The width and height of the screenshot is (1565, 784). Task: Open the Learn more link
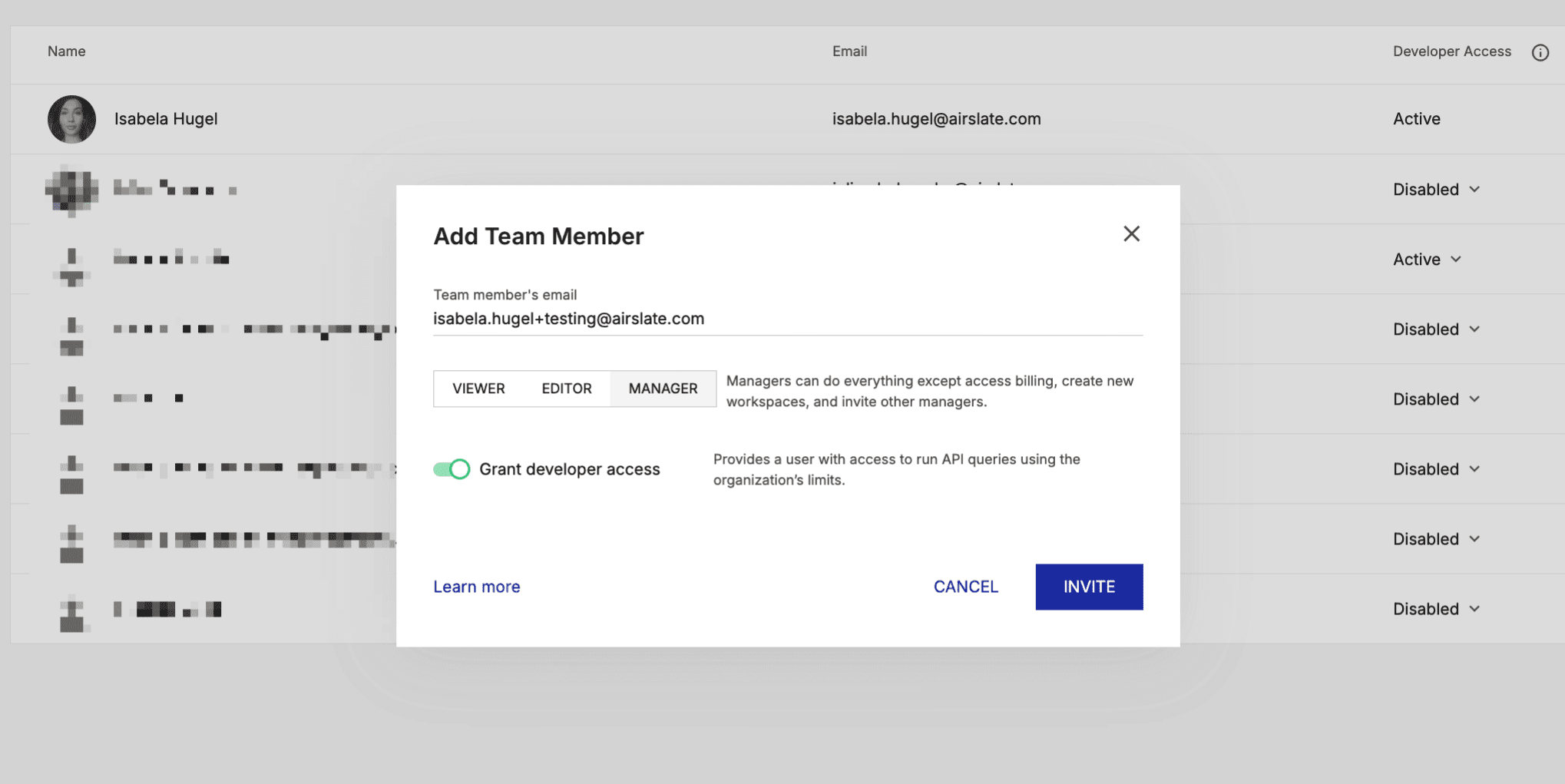476,587
